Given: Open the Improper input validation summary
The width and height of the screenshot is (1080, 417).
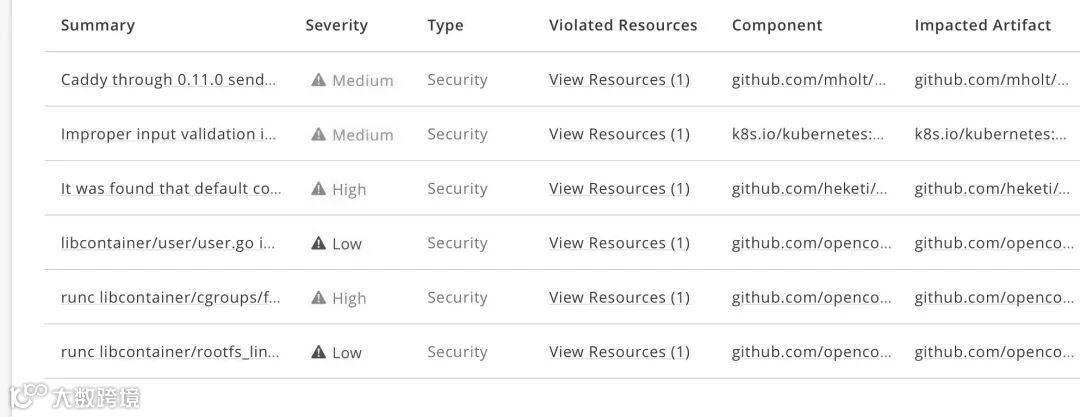Looking at the screenshot, I should coord(168,134).
